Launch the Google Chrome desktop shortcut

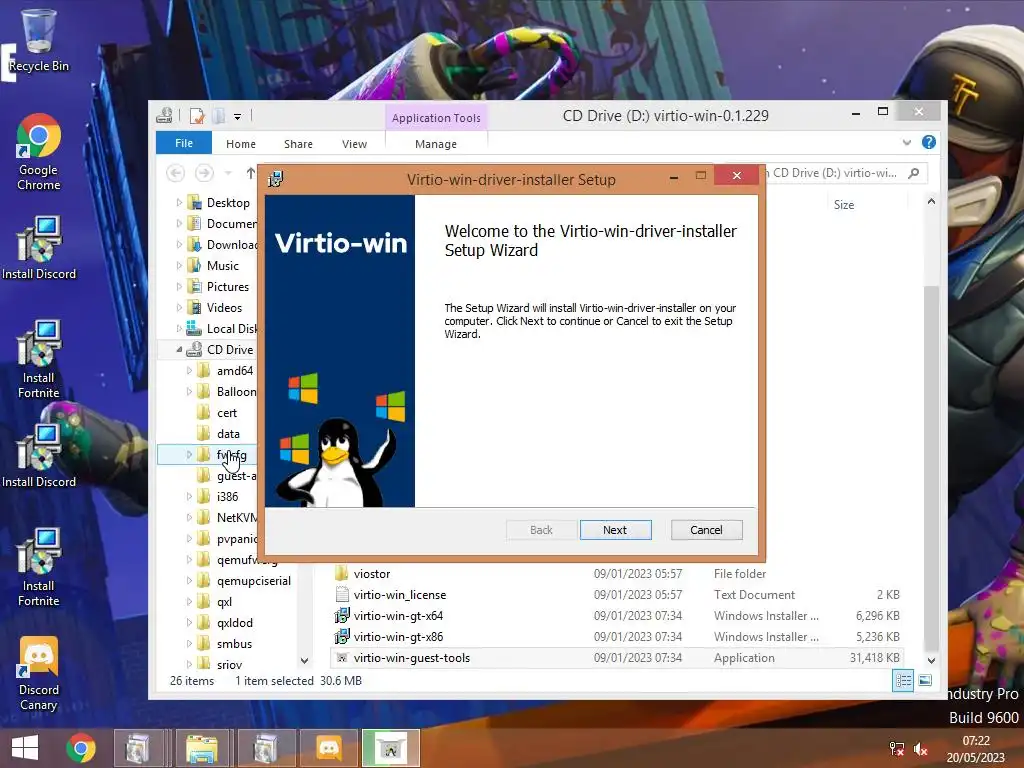[x=39, y=152]
